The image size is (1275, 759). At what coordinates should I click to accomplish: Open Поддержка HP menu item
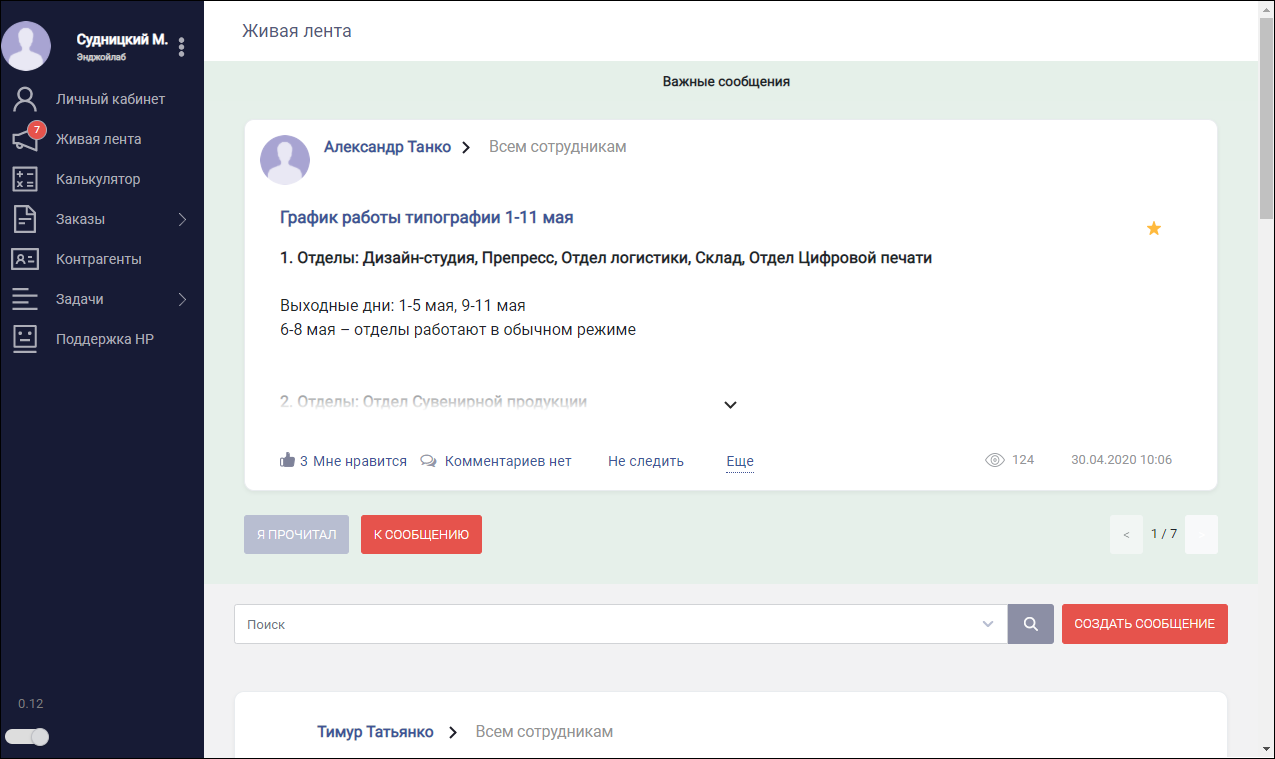point(105,339)
